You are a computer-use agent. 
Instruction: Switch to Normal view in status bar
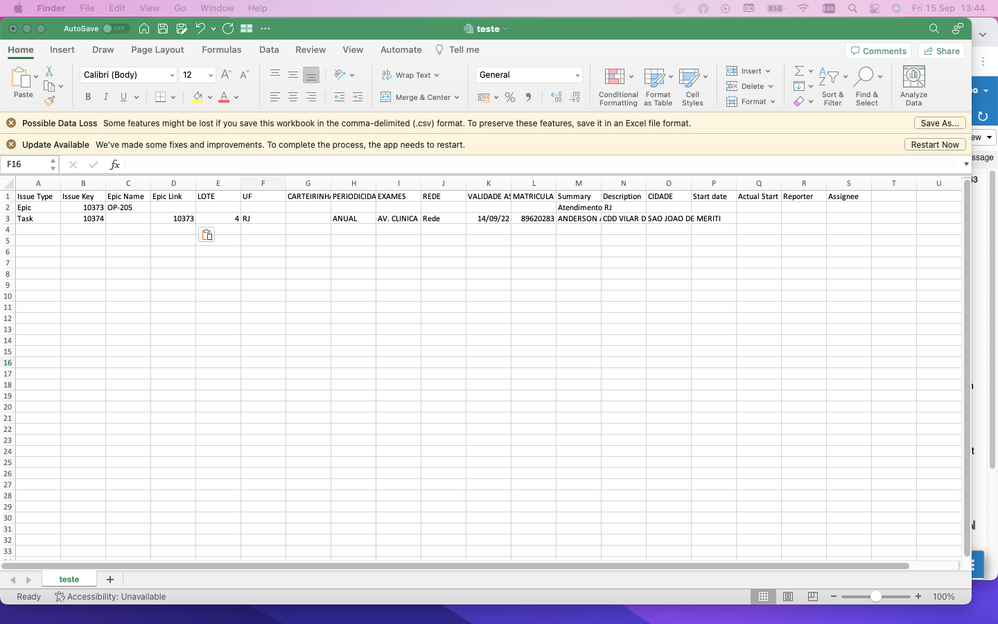(763, 597)
